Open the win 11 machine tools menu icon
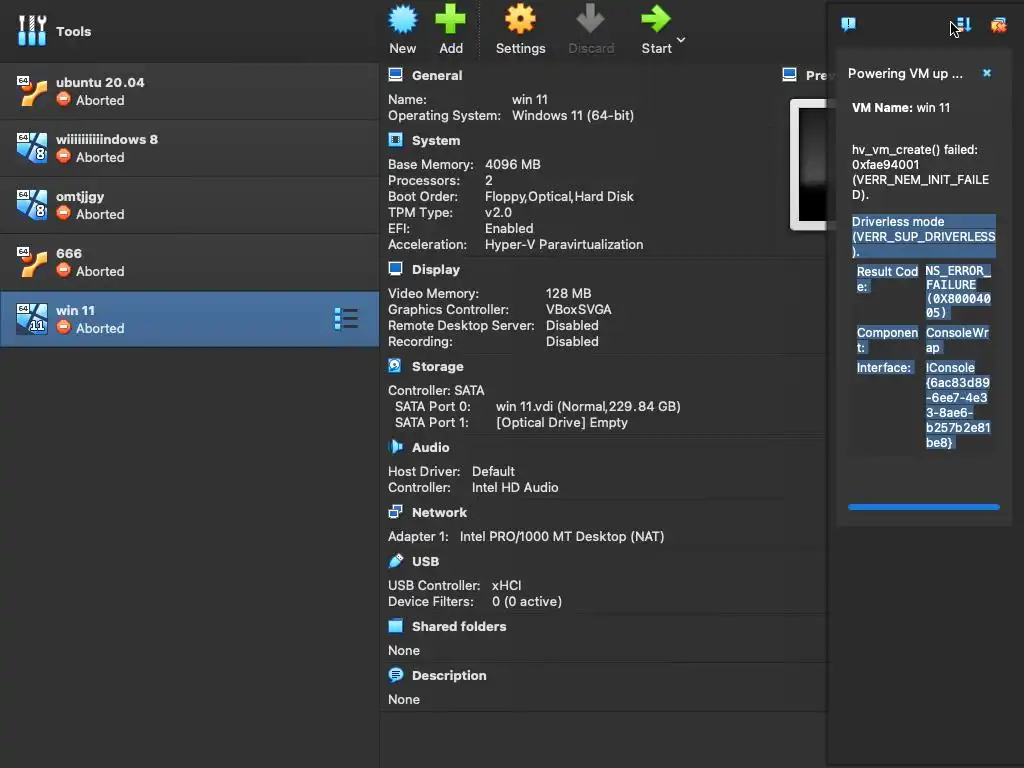 346,319
